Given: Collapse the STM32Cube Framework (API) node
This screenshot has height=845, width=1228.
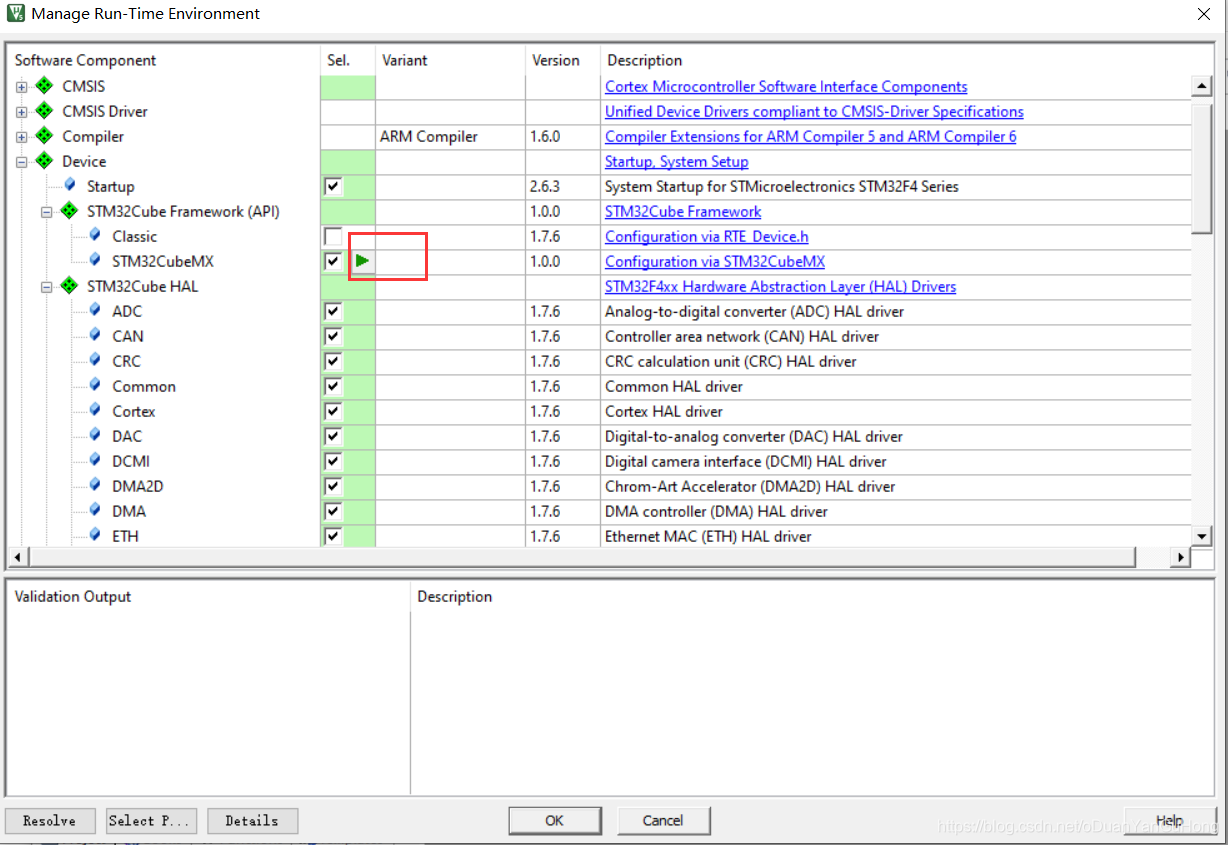Looking at the screenshot, I should pos(46,212).
